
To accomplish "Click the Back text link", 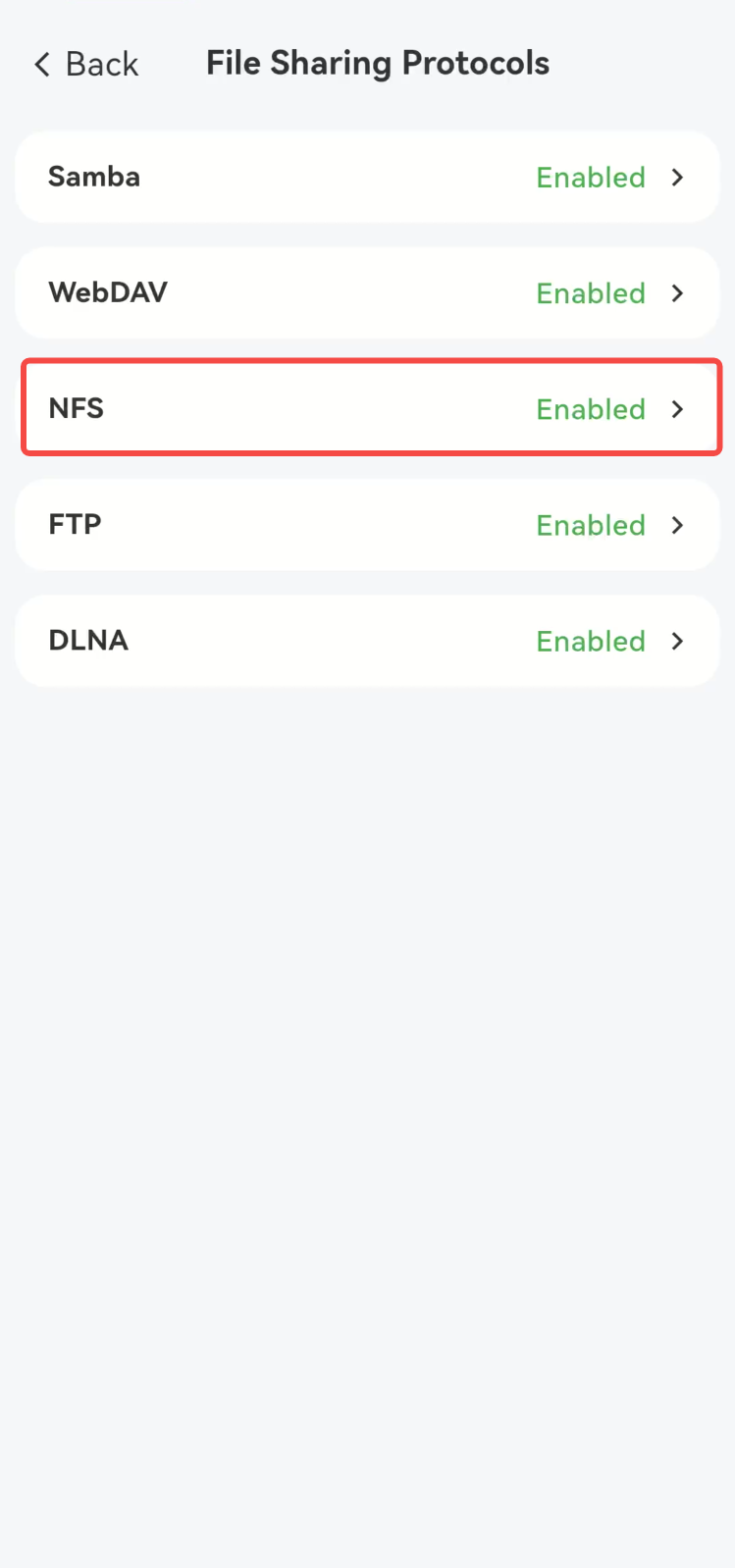I will coord(102,65).
